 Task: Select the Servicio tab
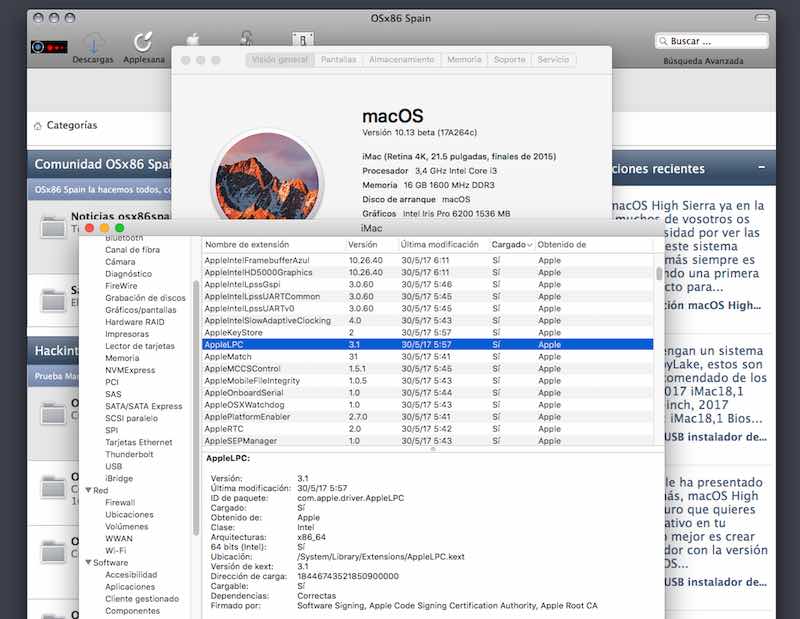coord(553,60)
